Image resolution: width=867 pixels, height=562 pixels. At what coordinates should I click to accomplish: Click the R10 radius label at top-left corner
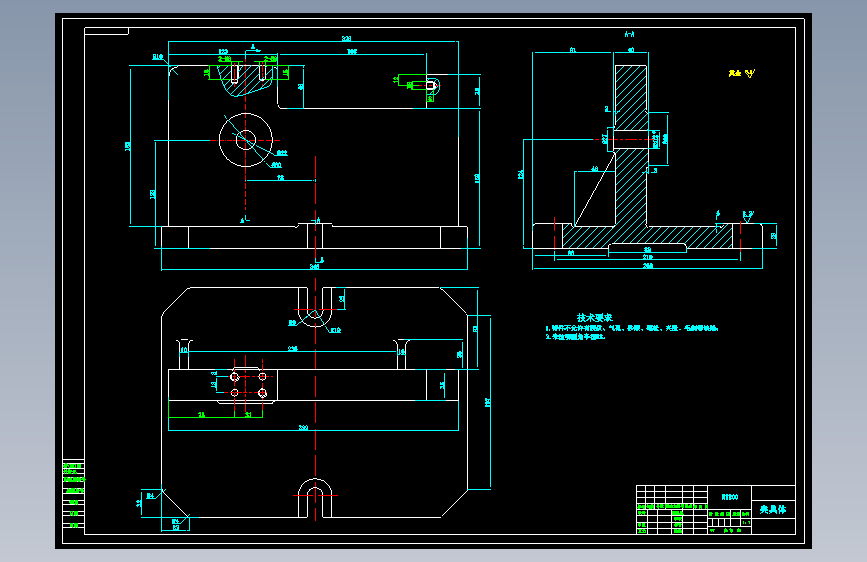(158, 56)
